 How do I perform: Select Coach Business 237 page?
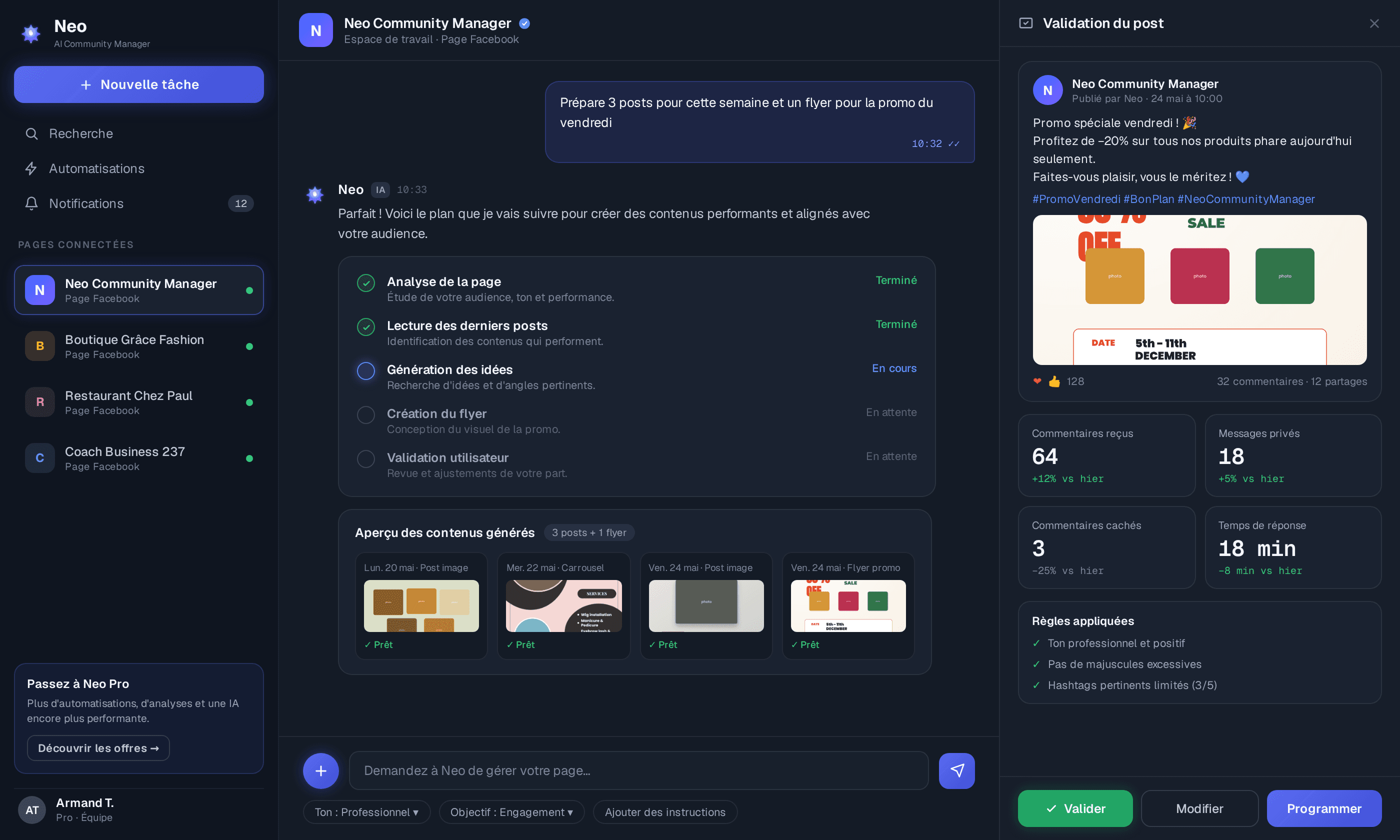[138, 458]
